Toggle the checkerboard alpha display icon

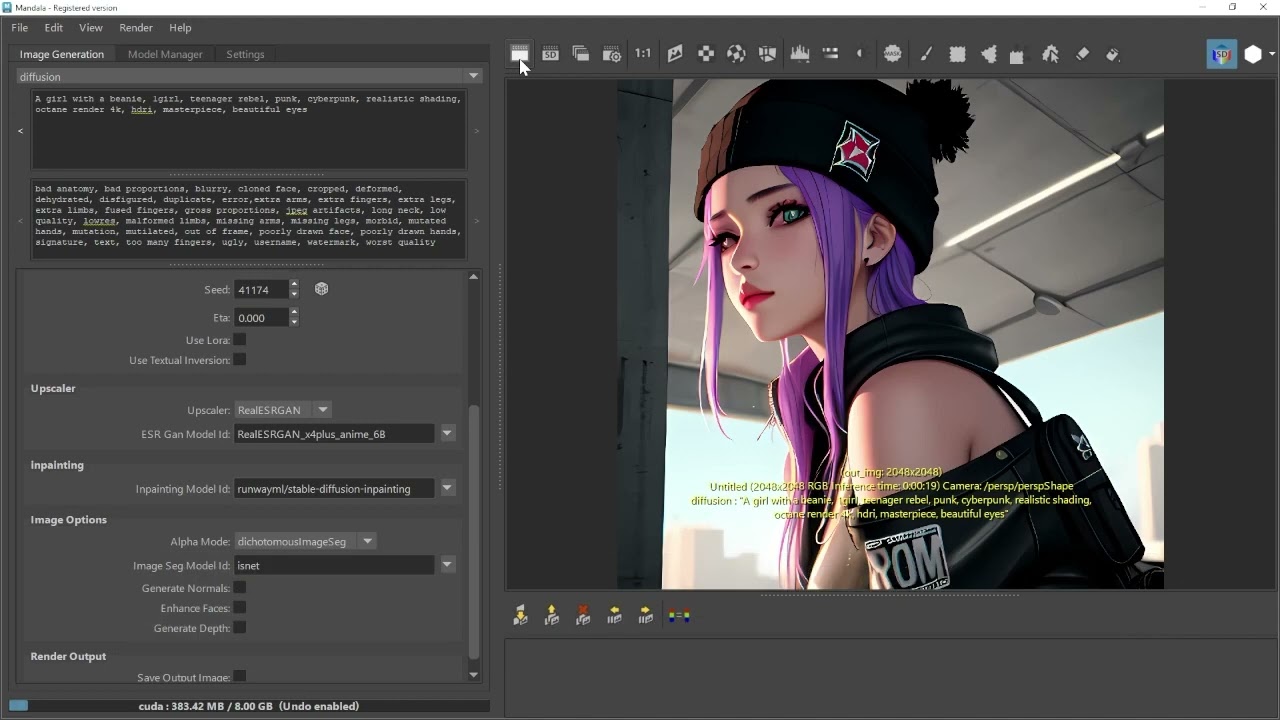pyautogui.click(x=706, y=54)
